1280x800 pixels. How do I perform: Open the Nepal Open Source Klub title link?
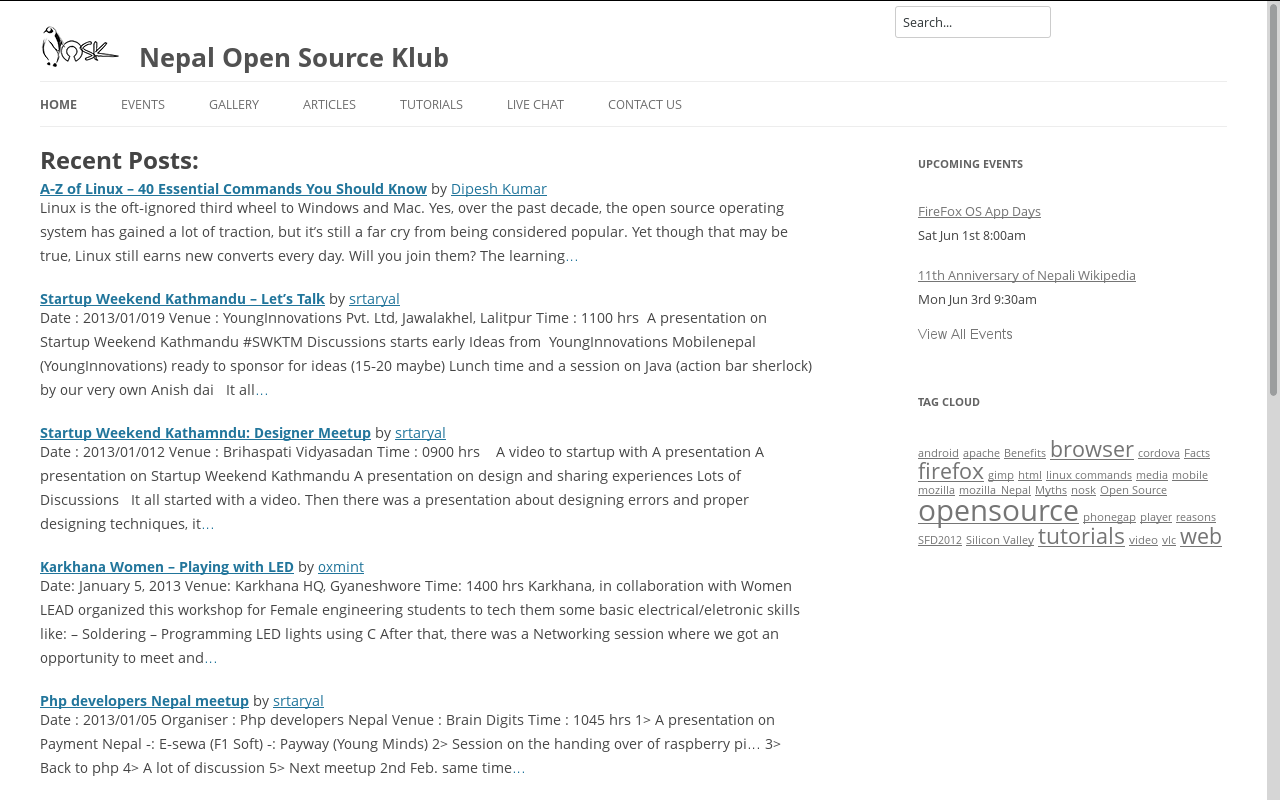[294, 58]
